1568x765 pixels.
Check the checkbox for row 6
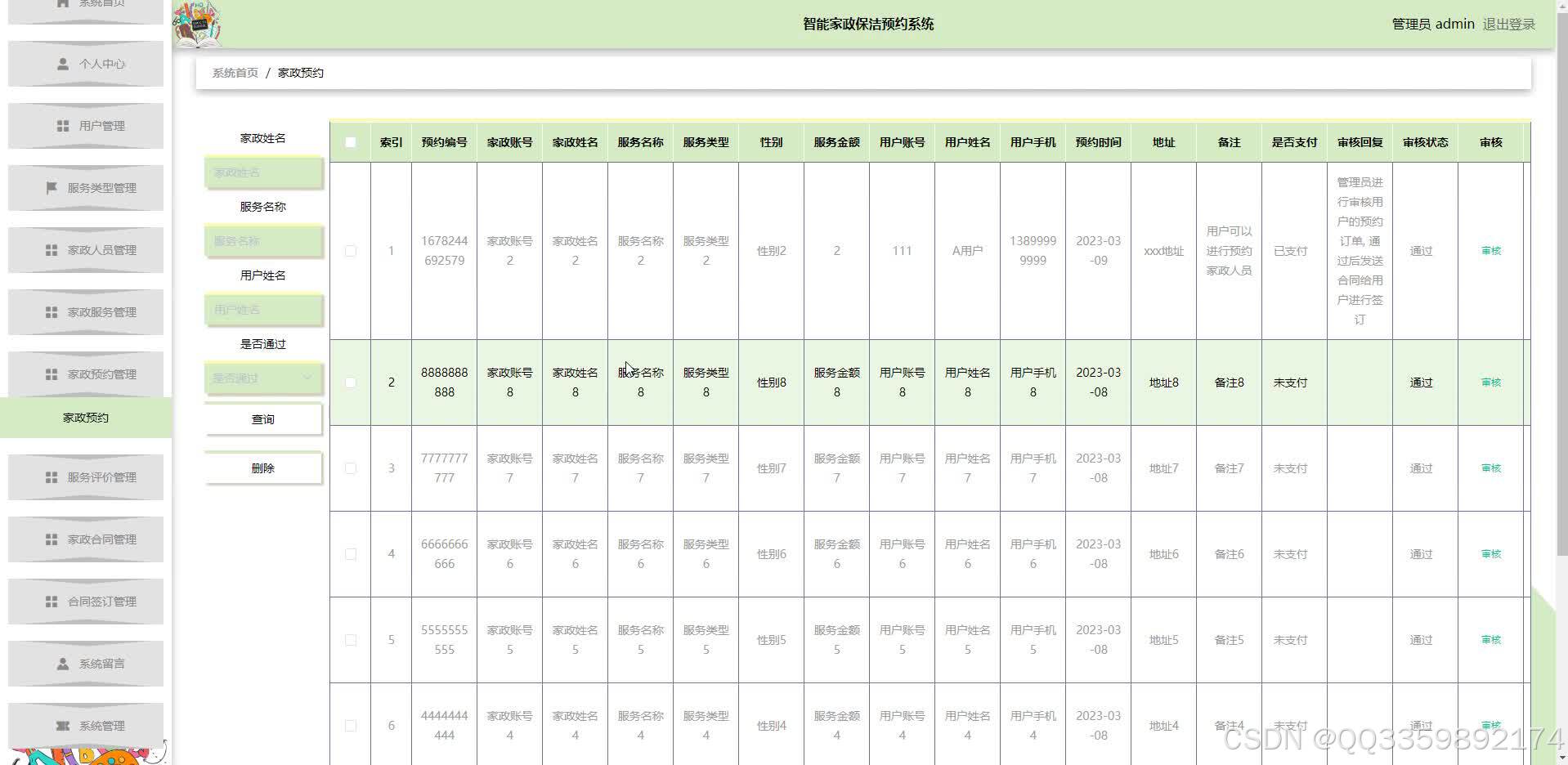351,726
